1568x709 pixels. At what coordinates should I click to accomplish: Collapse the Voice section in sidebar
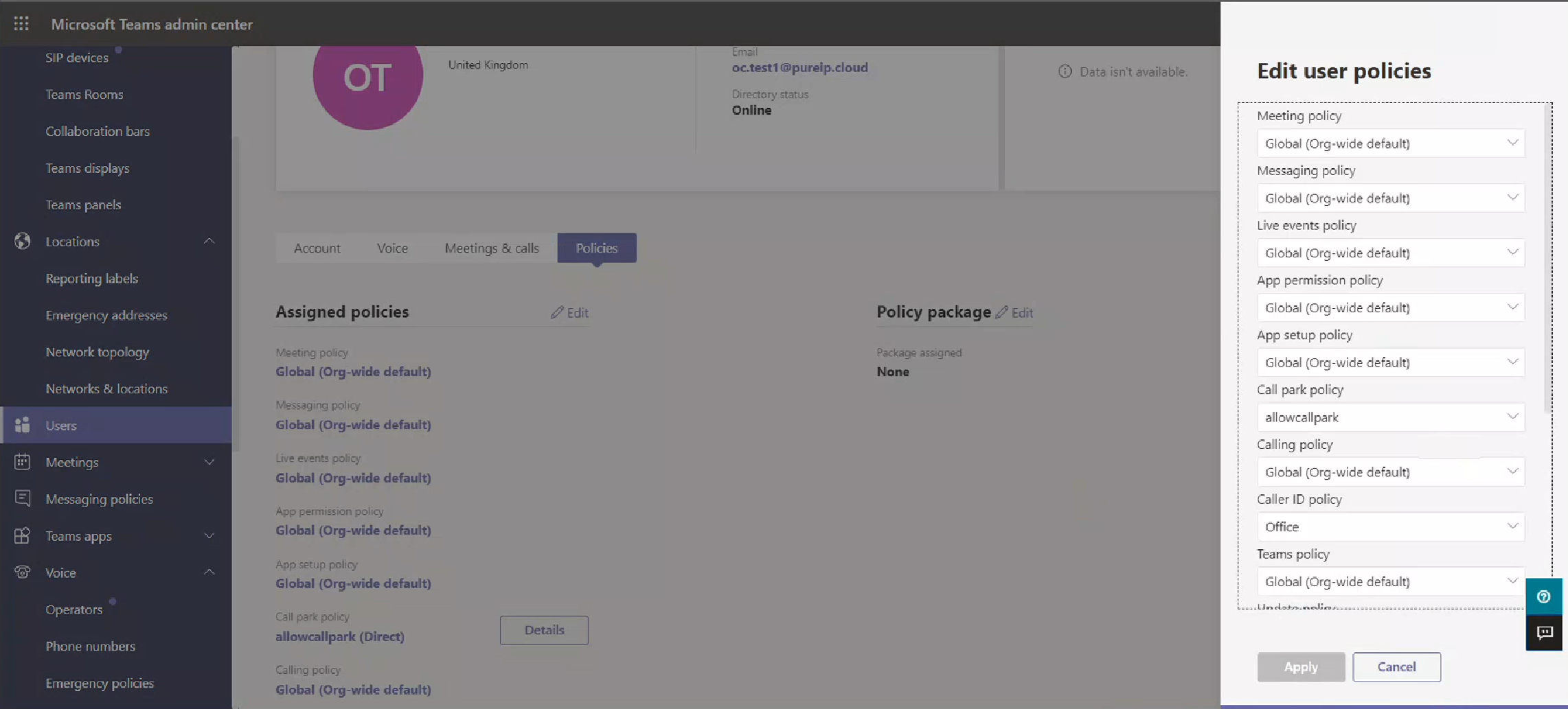click(x=209, y=572)
